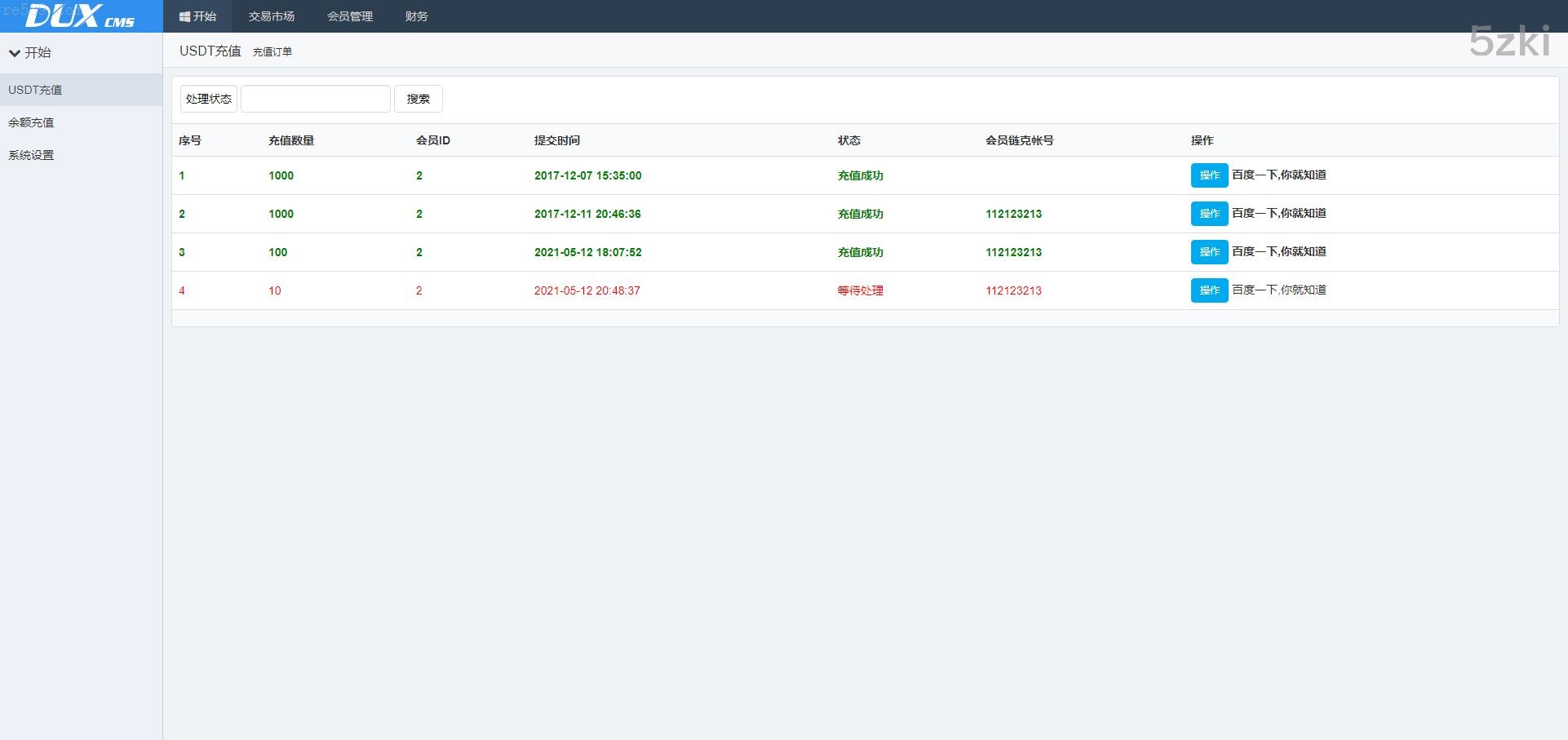Open the 财务 top menu
This screenshot has width=1568, height=740.
point(416,16)
